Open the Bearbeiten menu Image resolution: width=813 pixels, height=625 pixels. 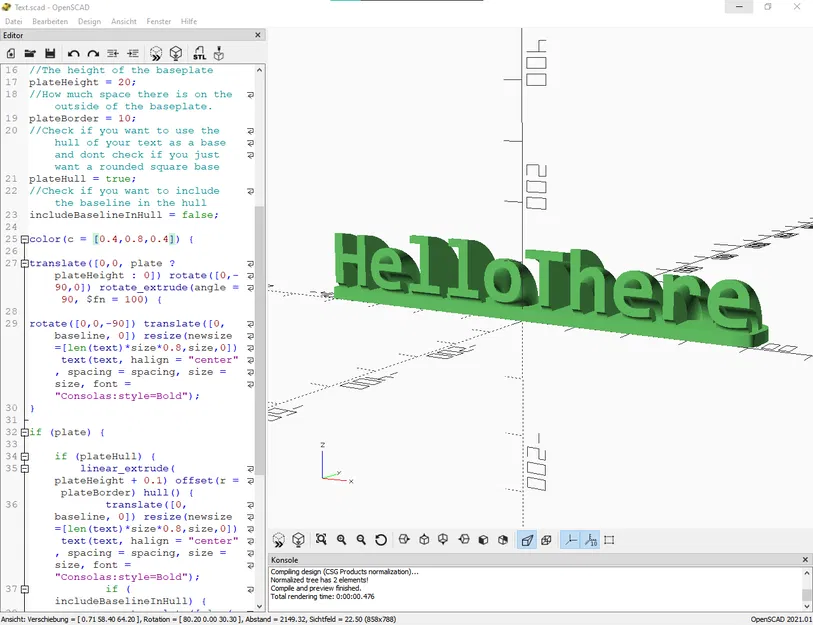49,21
